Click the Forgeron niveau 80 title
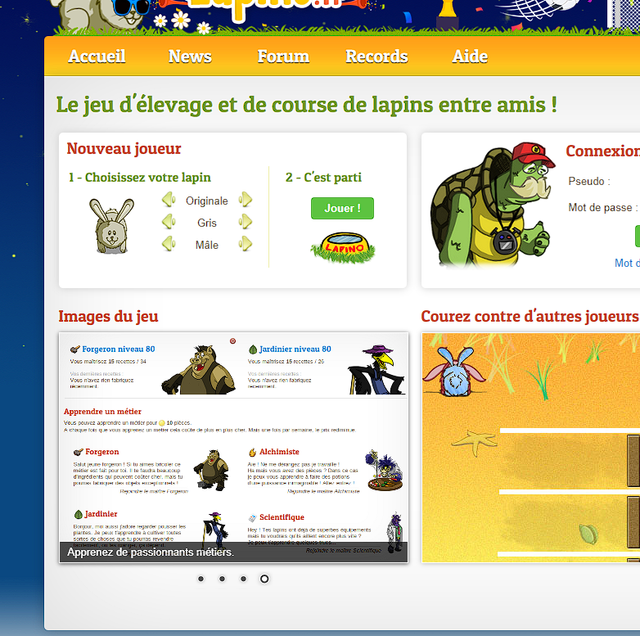The image size is (640, 636). (118, 349)
